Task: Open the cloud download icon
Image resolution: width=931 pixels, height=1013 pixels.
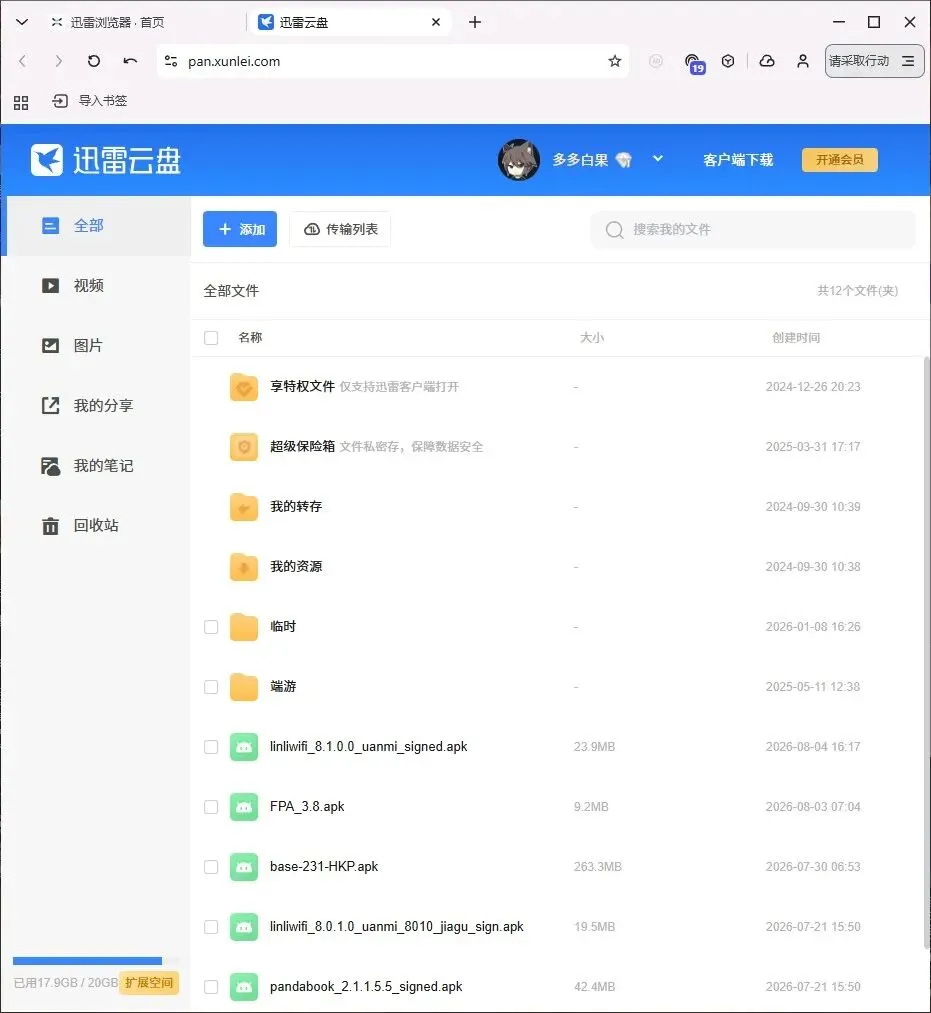Action: coord(767,61)
